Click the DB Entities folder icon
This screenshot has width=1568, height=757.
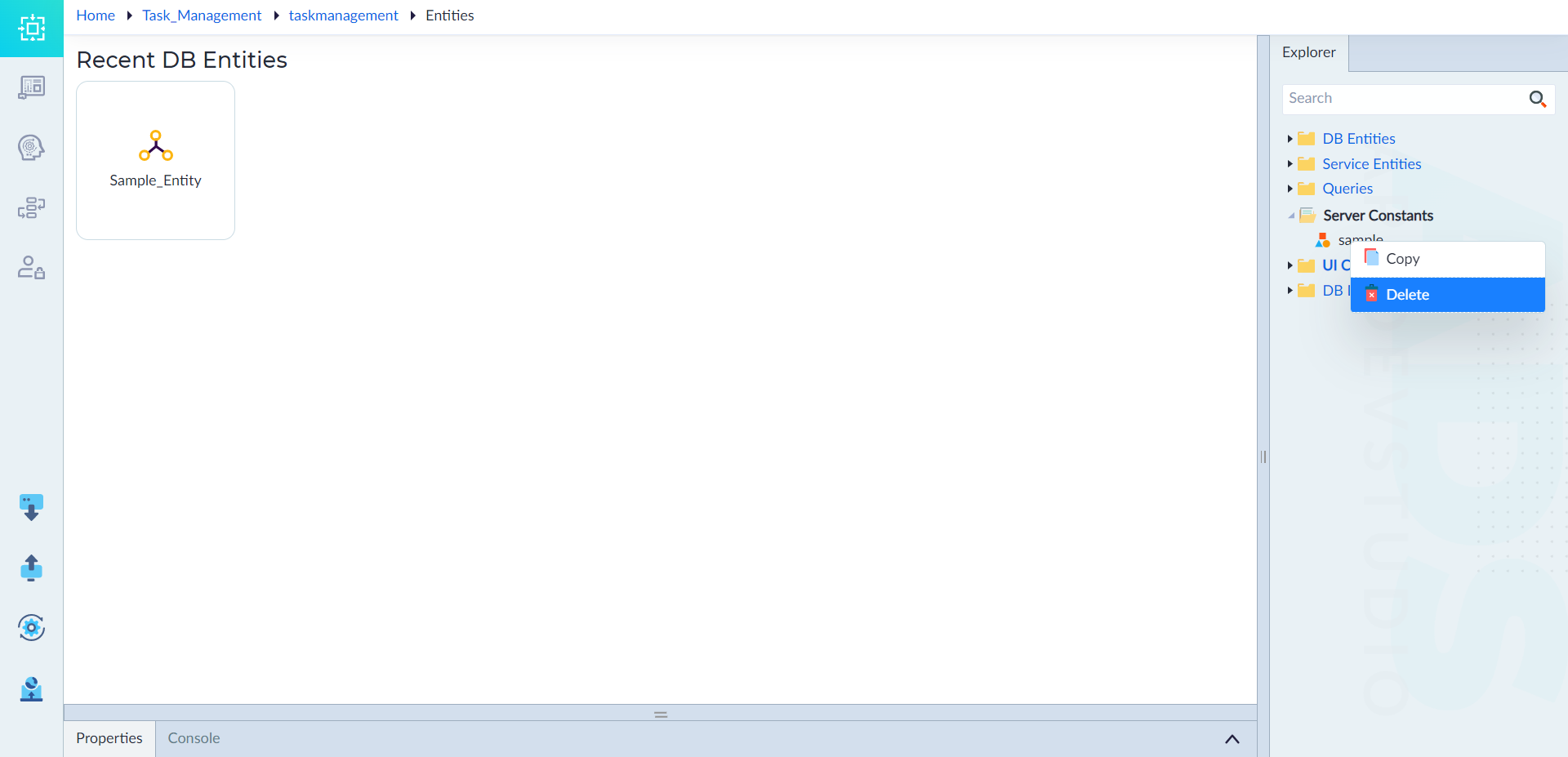[x=1307, y=139]
